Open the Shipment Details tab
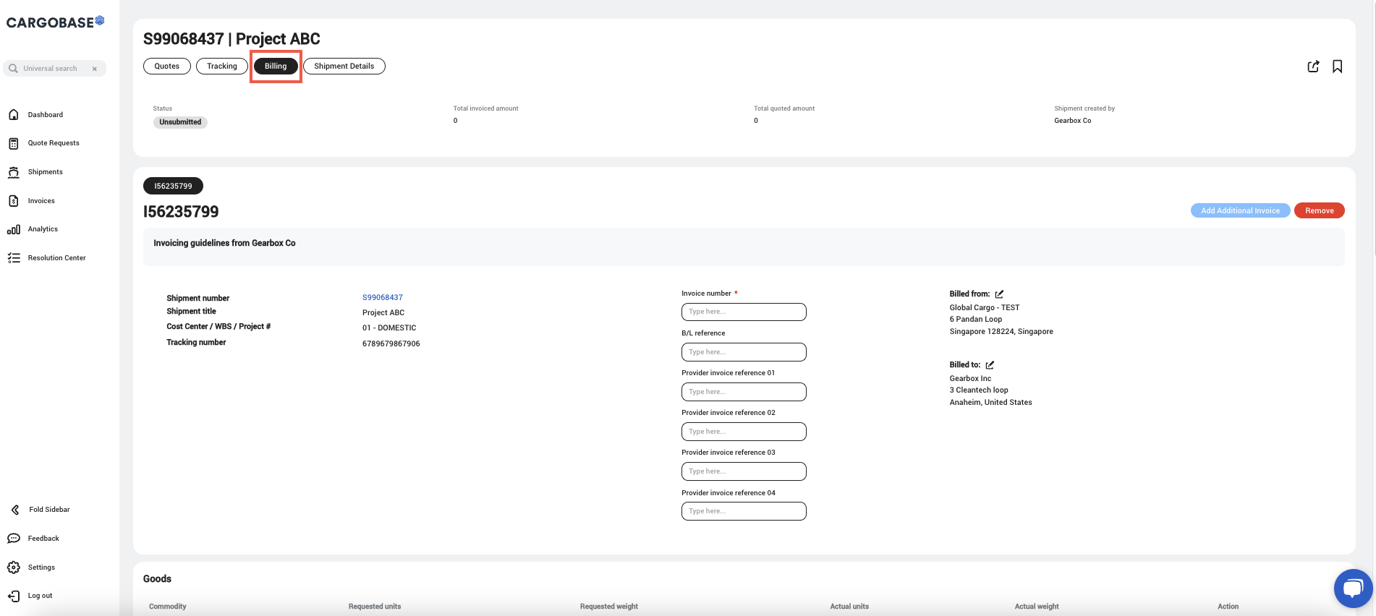This screenshot has height=616, width=1376. (344, 65)
